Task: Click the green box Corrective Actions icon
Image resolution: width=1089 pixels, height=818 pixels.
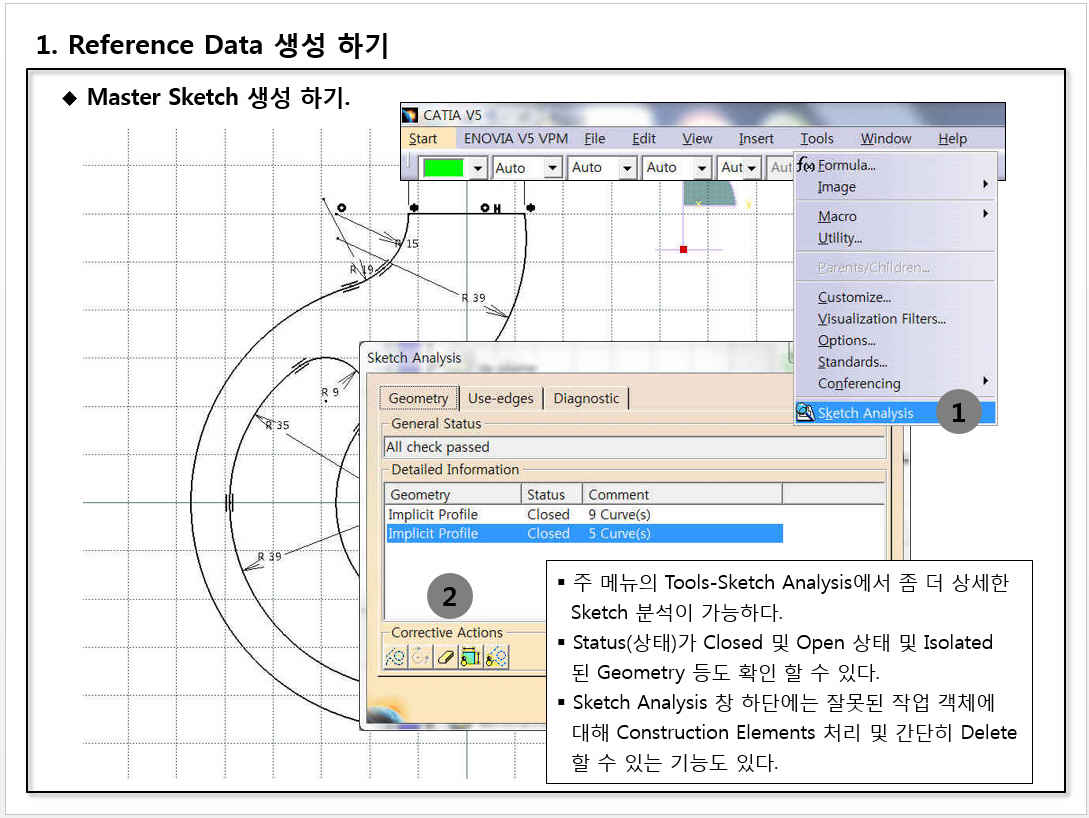Action: [471, 657]
